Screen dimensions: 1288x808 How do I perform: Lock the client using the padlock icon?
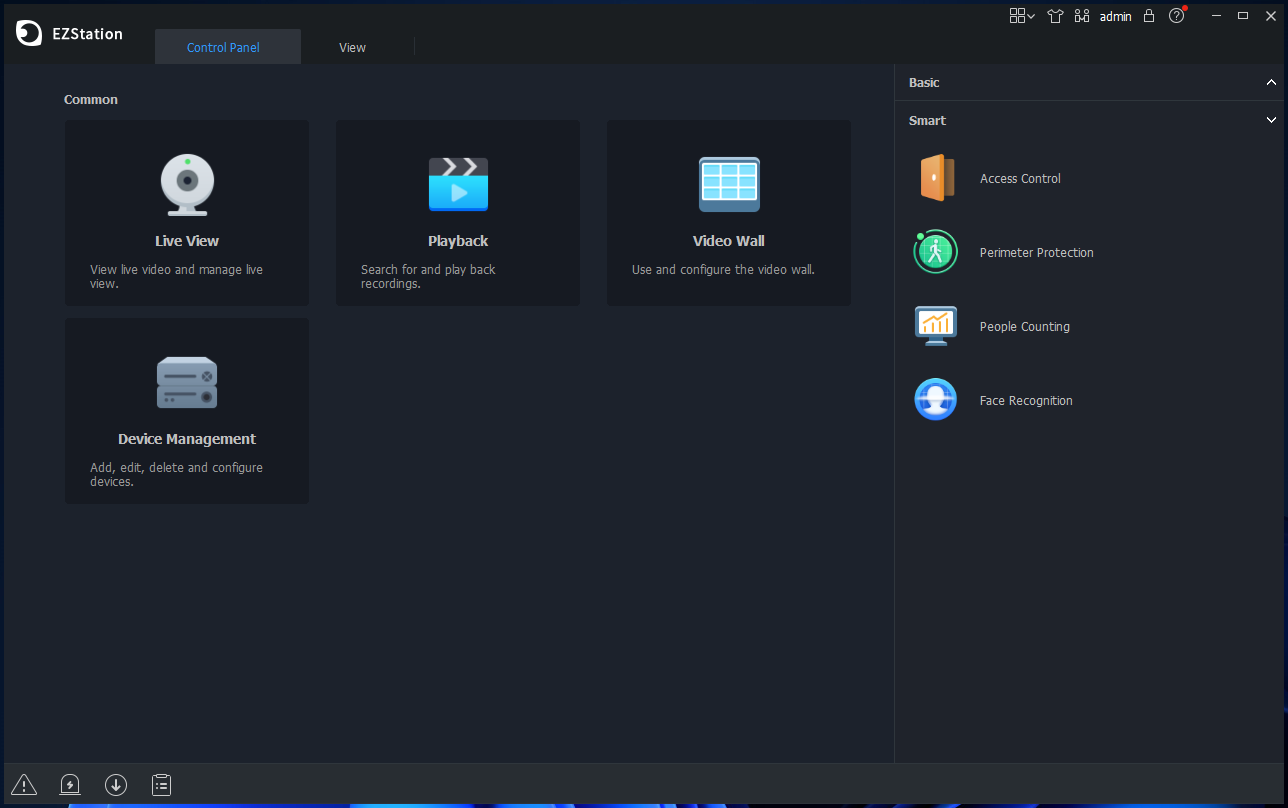[1148, 16]
